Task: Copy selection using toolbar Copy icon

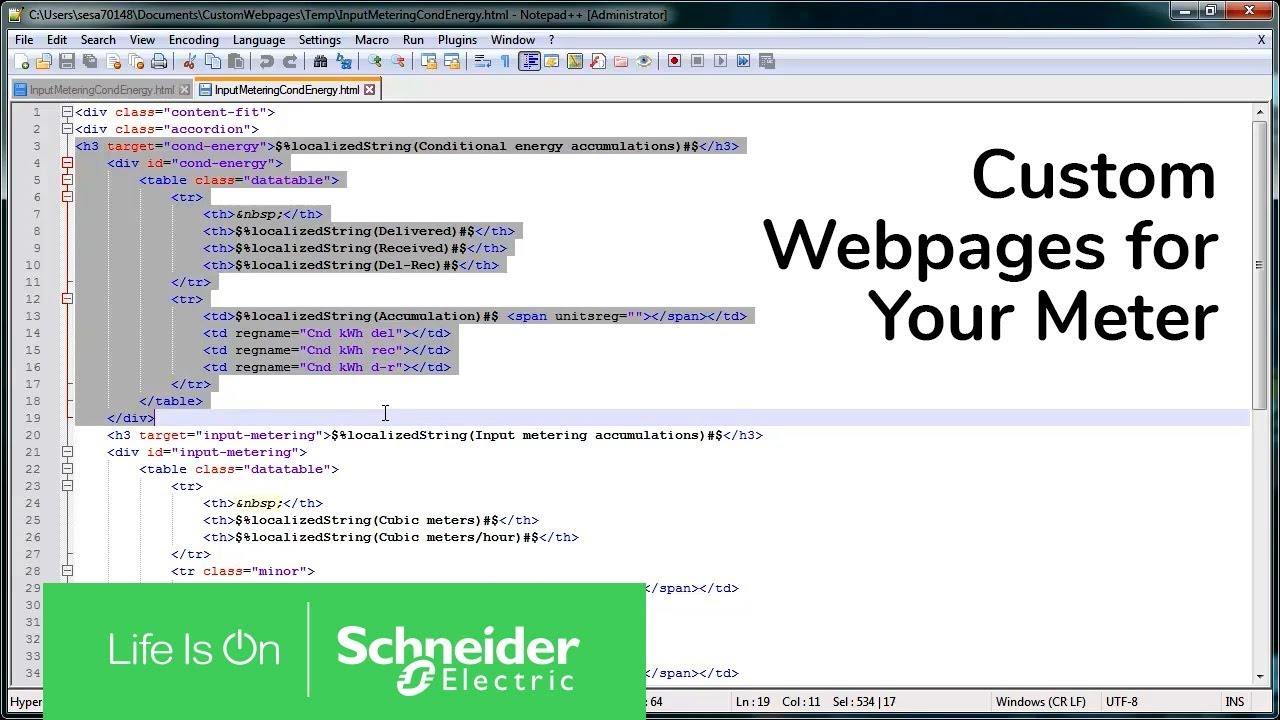Action: click(213, 61)
